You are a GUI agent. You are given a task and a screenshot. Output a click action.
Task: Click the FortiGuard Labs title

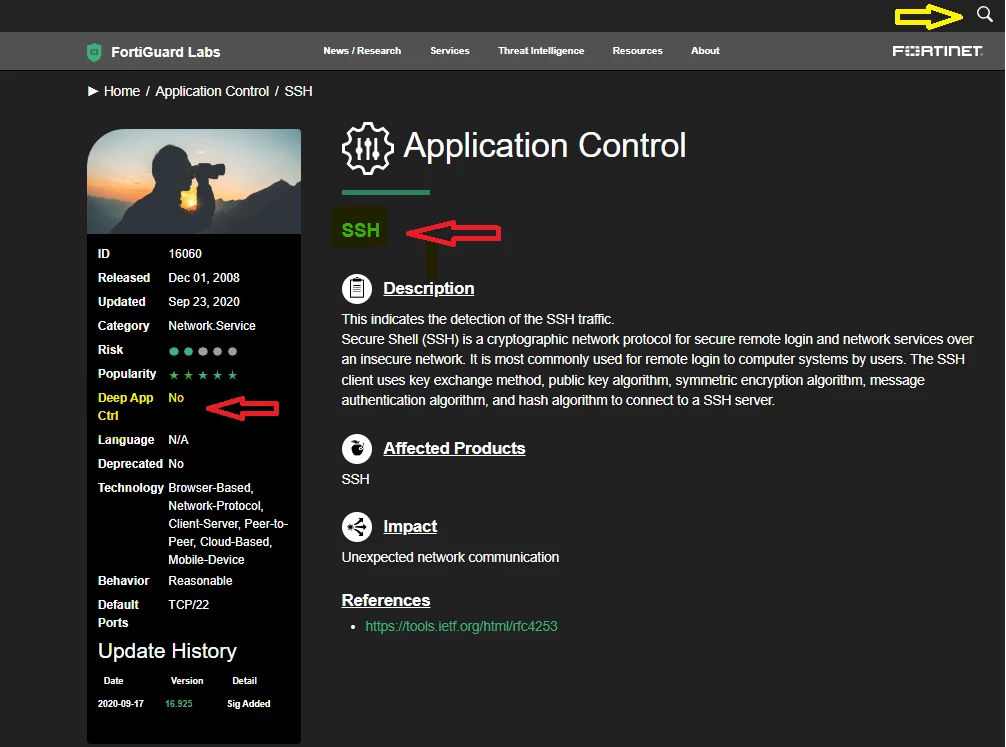point(166,52)
